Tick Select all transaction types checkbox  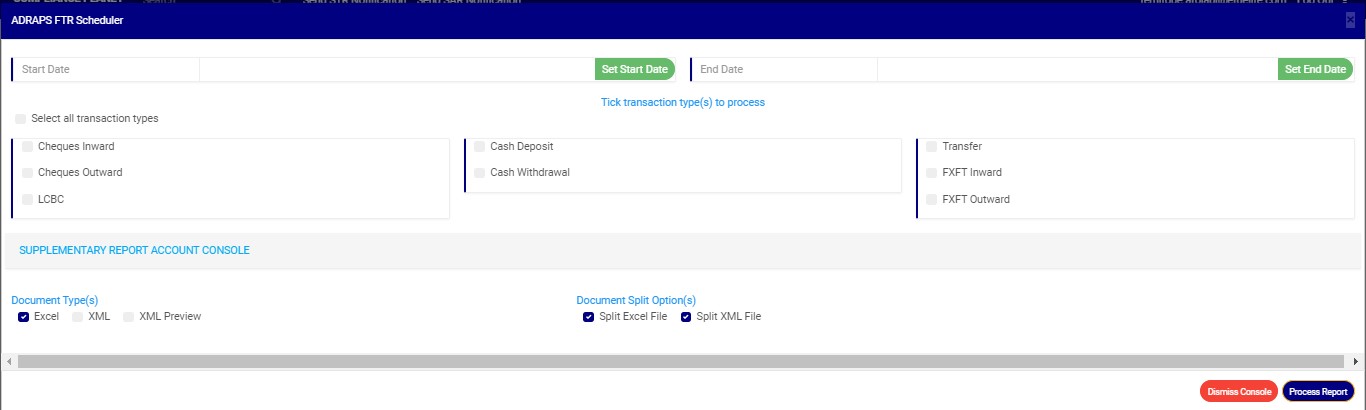tap(21, 119)
